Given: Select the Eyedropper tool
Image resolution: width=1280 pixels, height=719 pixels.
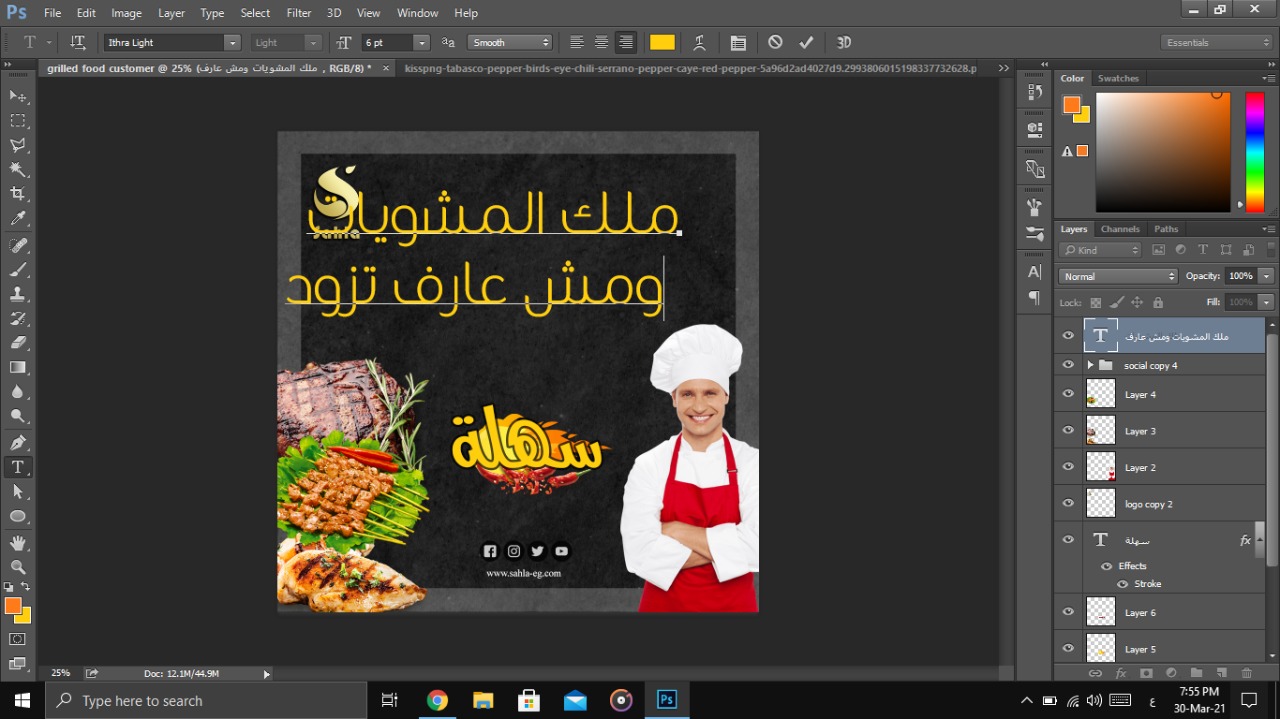Looking at the screenshot, I should (x=18, y=219).
